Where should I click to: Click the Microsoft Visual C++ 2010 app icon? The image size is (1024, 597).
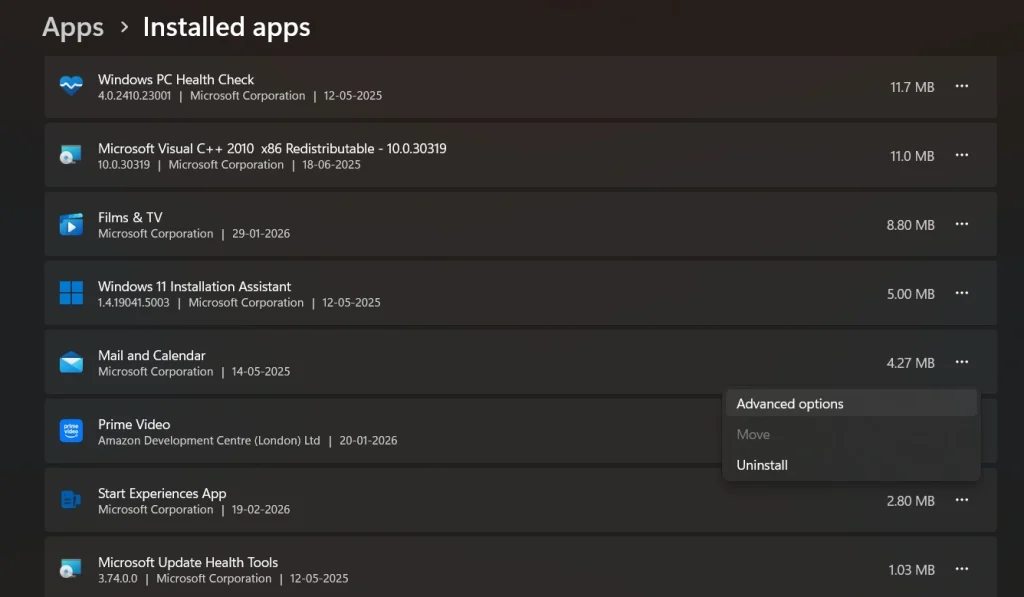[x=70, y=155]
